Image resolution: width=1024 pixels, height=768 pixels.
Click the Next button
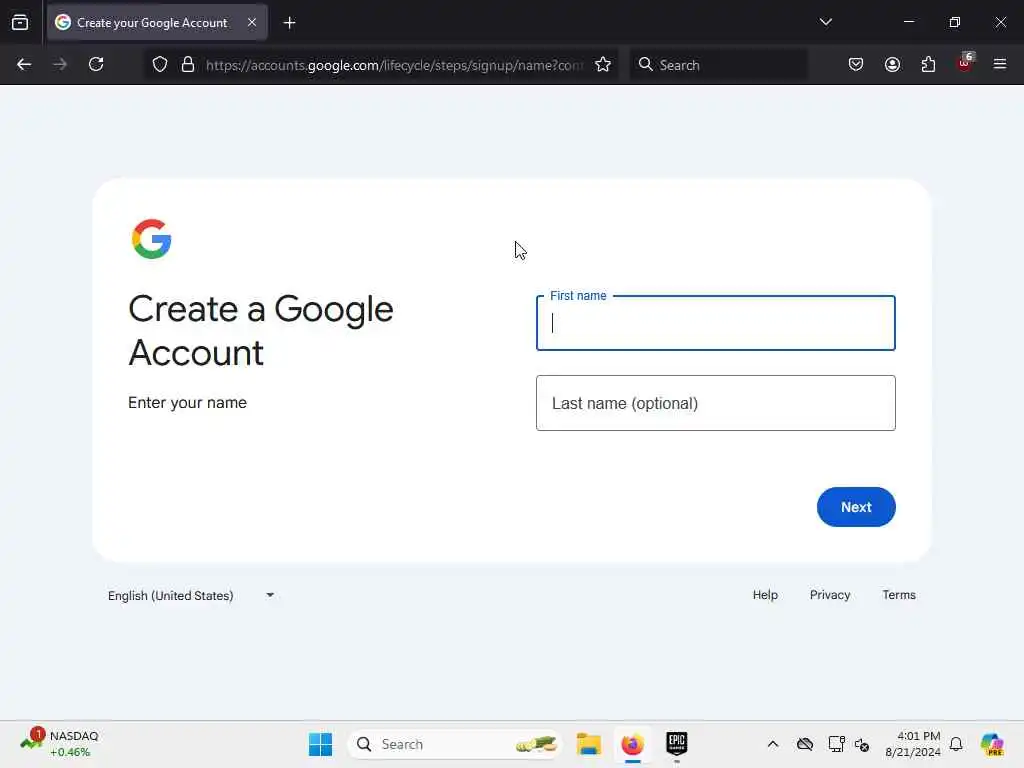(856, 507)
